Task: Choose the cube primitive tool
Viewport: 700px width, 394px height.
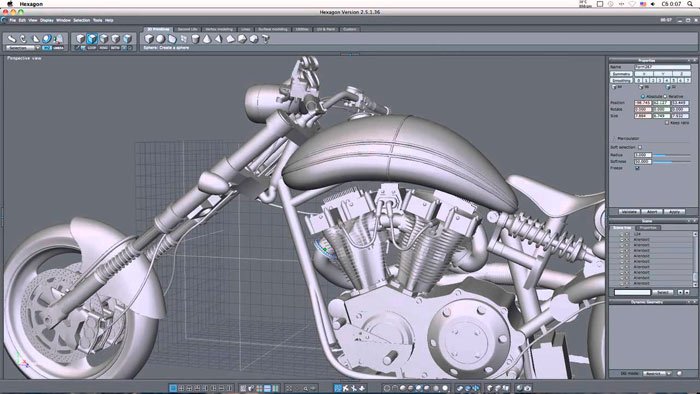Action: [149, 39]
